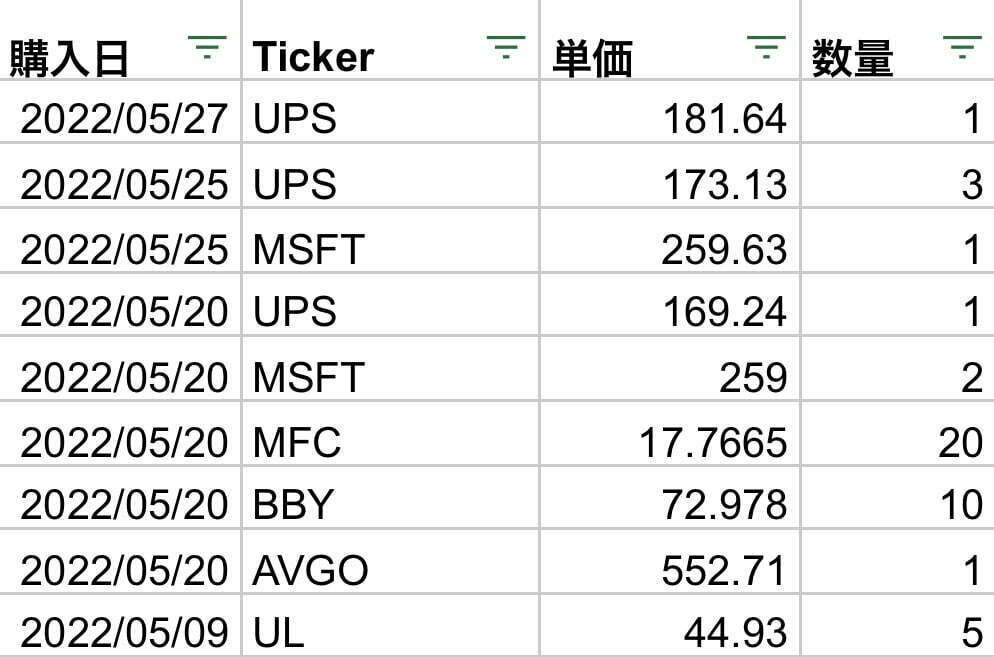This screenshot has height=657, width=994.
Task: Open the filter icon for 購入日 column
Action: point(207,47)
